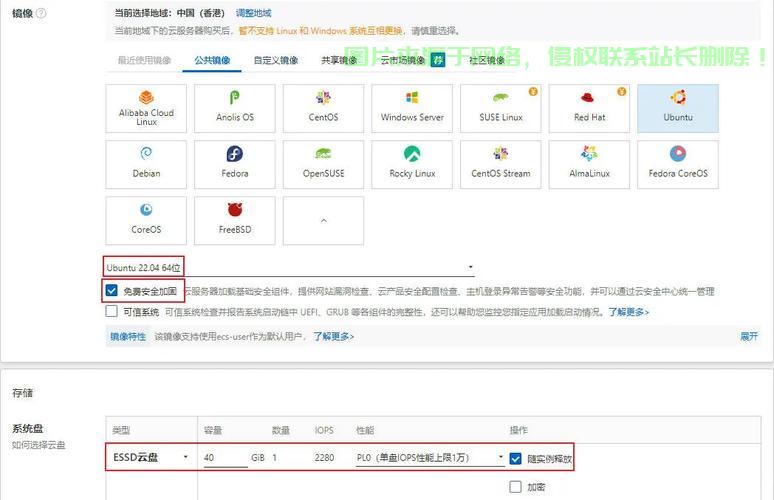The image size is (774, 500).
Task: Pick the CentOS image tile
Action: pos(323,108)
